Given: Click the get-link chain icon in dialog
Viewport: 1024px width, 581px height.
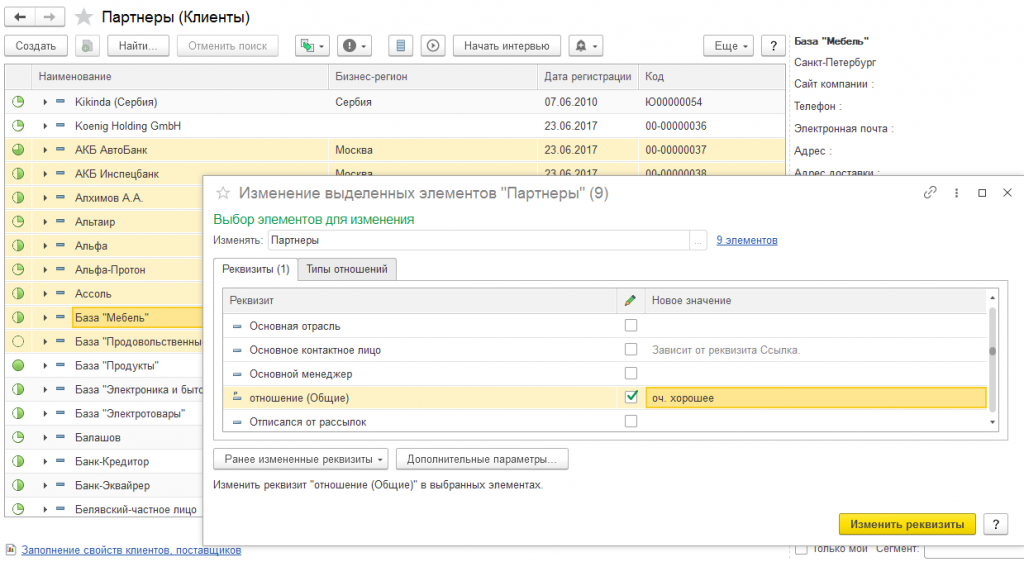Looking at the screenshot, I should click(x=930, y=193).
